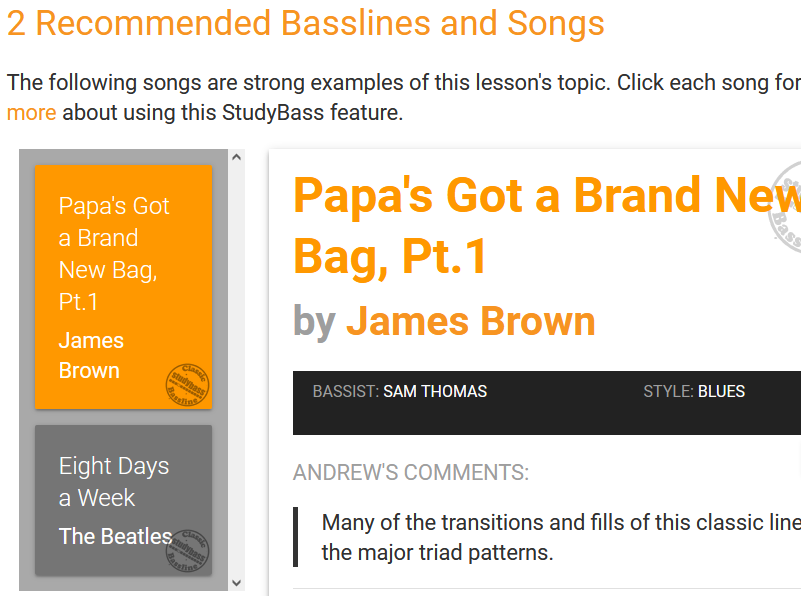Click the Classic StudyBass stamp on Papa's card
The height and width of the screenshot is (596, 801).
click(x=187, y=385)
